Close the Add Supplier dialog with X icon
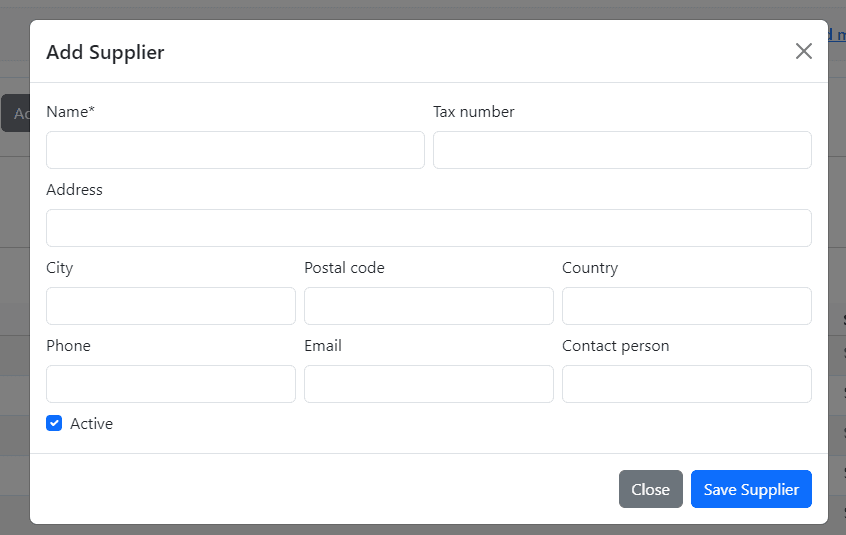The image size is (846, 535). click(x=803, y=51)
